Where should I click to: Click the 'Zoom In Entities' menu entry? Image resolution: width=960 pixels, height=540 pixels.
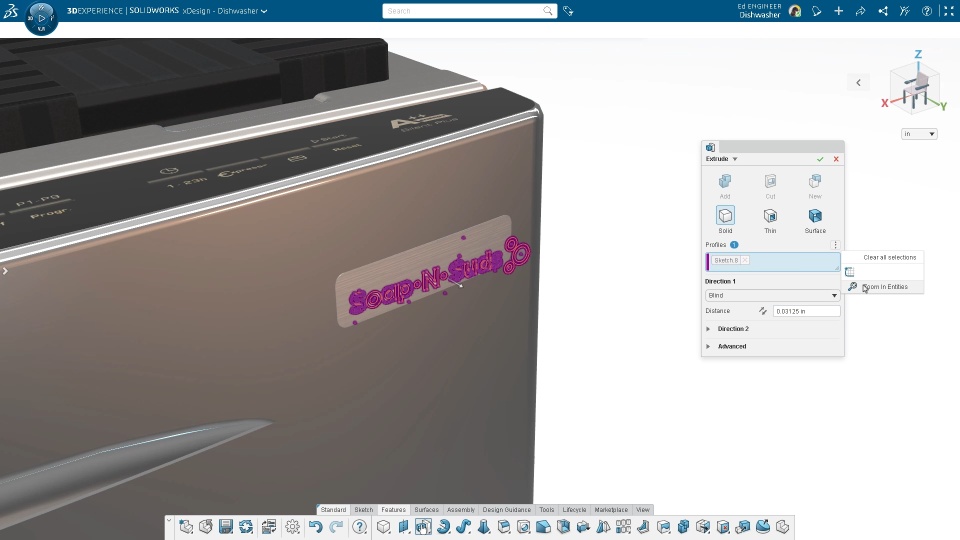885,287
